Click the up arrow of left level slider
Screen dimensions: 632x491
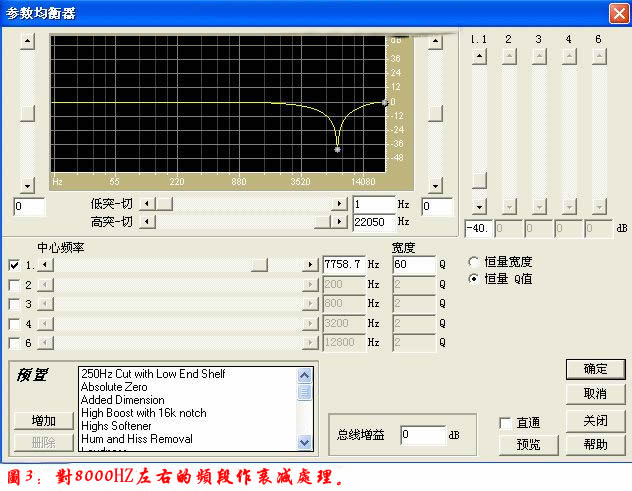(27, 41)
